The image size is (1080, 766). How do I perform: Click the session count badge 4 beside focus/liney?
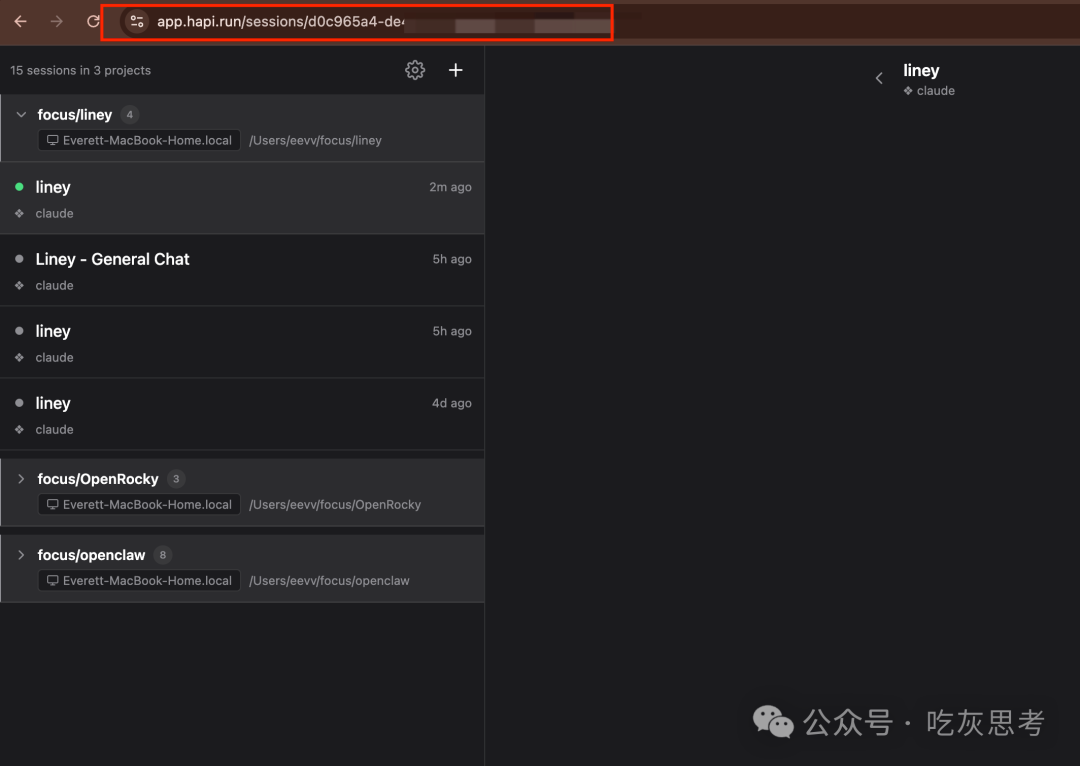(129, 114)
